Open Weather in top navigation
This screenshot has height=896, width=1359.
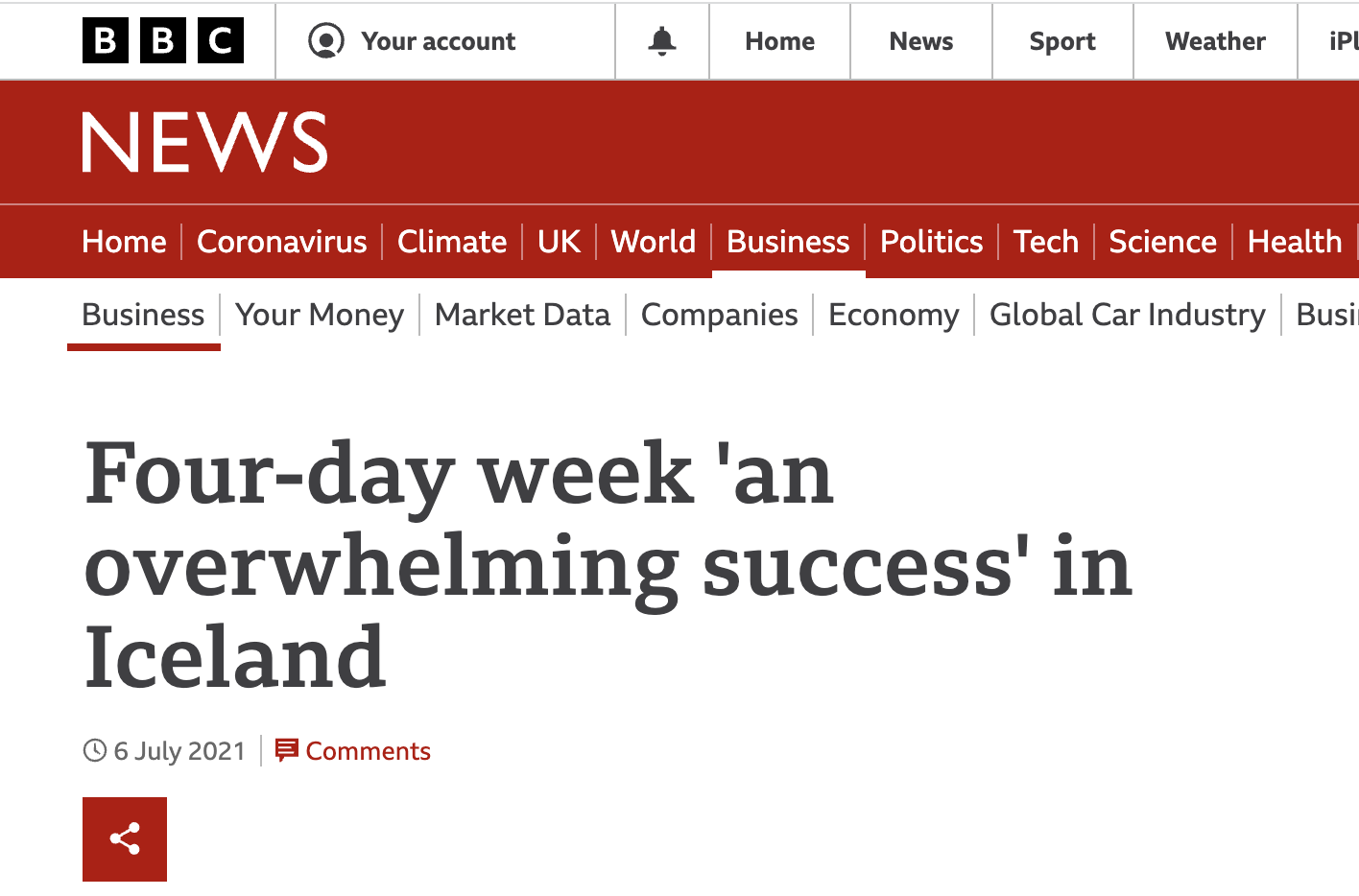click(x=1215, y=41)
